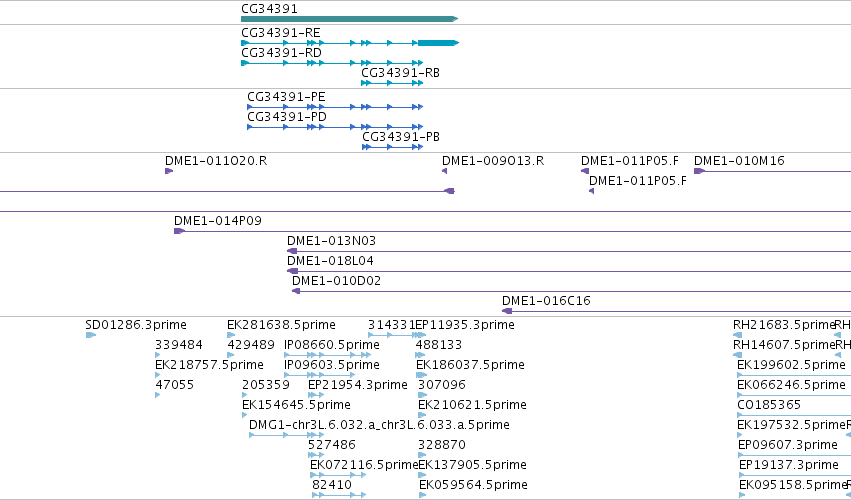Image resolution: width=851 pixels, height=500 pixels.
Task: Click the EK154645.5prime label
Action: pyautogui.click(x=296, y=405)
